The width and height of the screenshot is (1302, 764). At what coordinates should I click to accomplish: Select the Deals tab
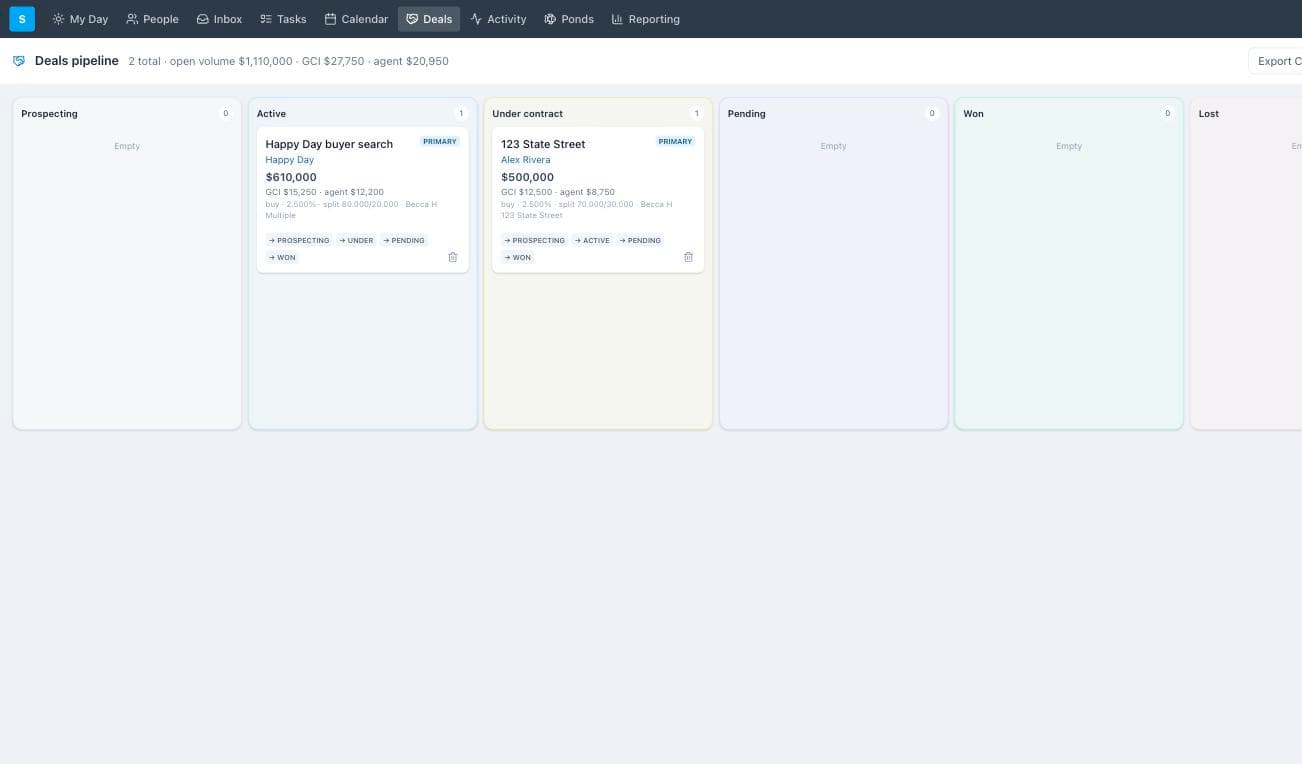[429, 19]
